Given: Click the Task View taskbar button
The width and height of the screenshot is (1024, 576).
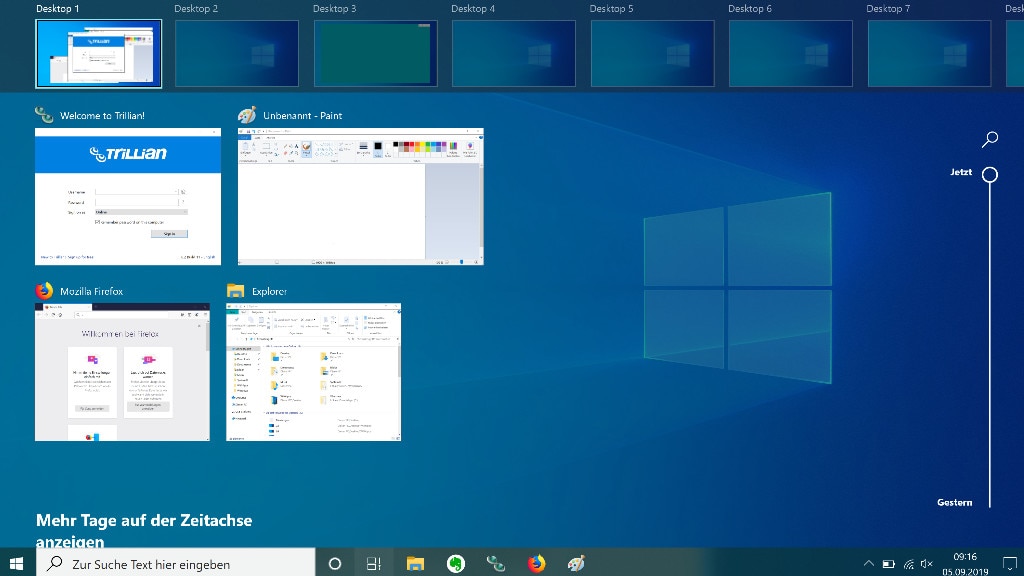Looking at the screenshot, I should pyautogui.click(x=373, y=563).
